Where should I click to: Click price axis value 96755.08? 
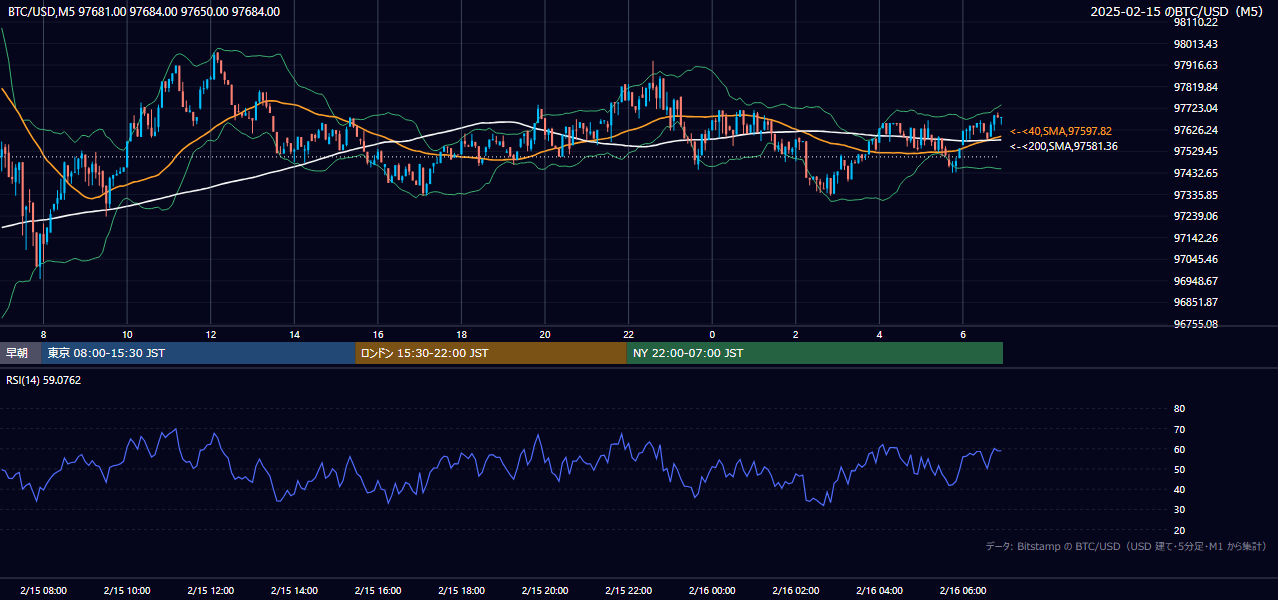click(x=1195, y=324)
